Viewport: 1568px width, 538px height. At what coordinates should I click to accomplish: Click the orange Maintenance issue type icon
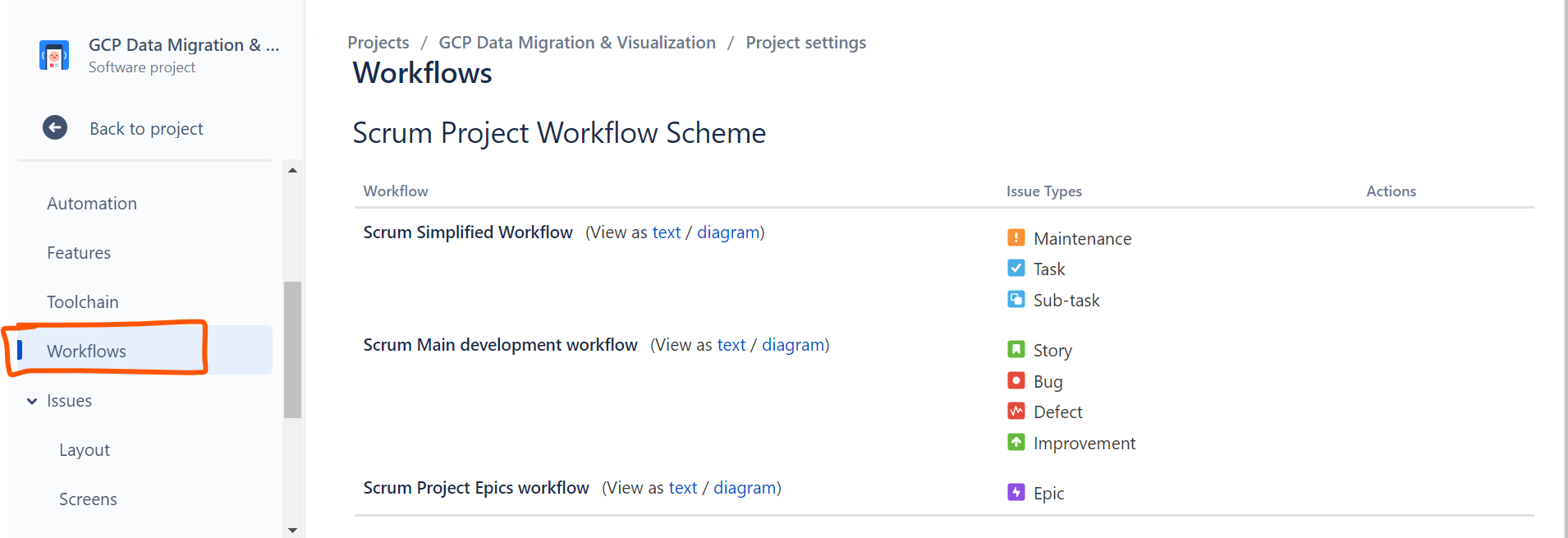(x=1016, y=237)
